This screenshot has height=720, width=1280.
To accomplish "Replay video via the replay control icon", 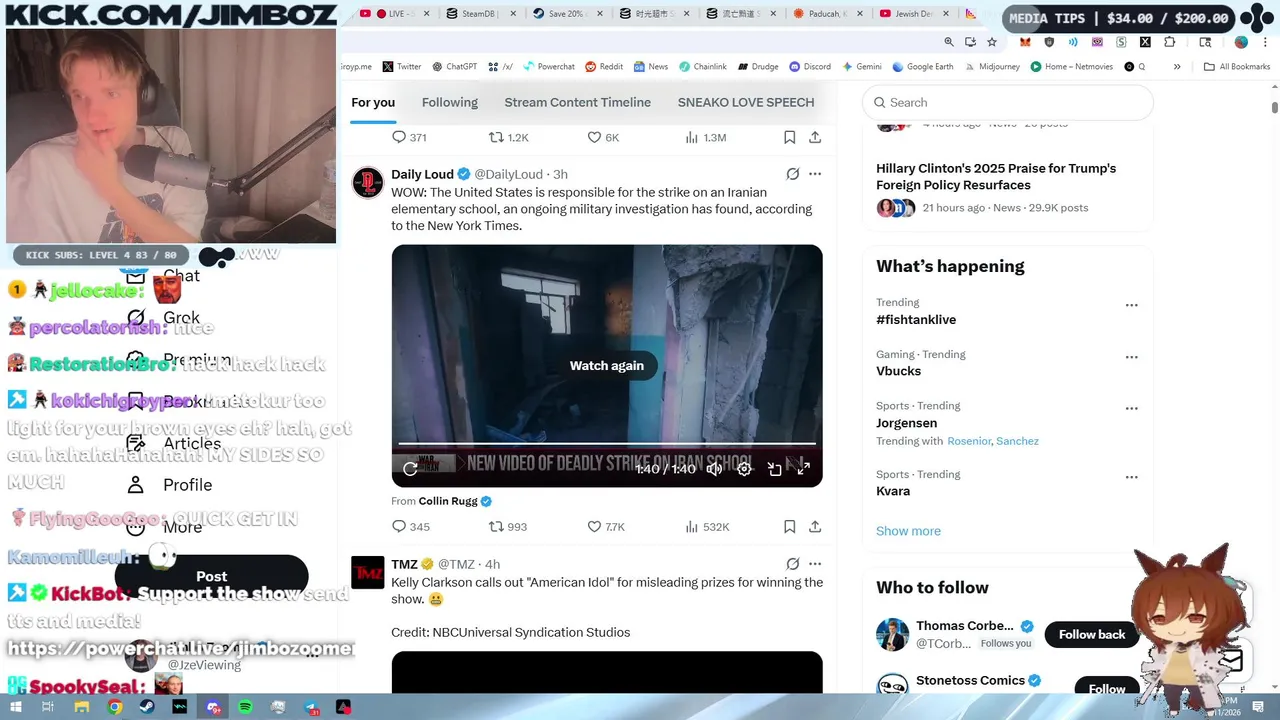I will point(410,468).
